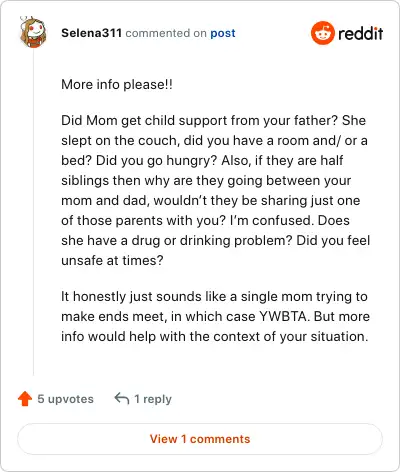Click the "View 1 comments" button
The width and height of the screenshot is (400, 472).
pos(200,439)
